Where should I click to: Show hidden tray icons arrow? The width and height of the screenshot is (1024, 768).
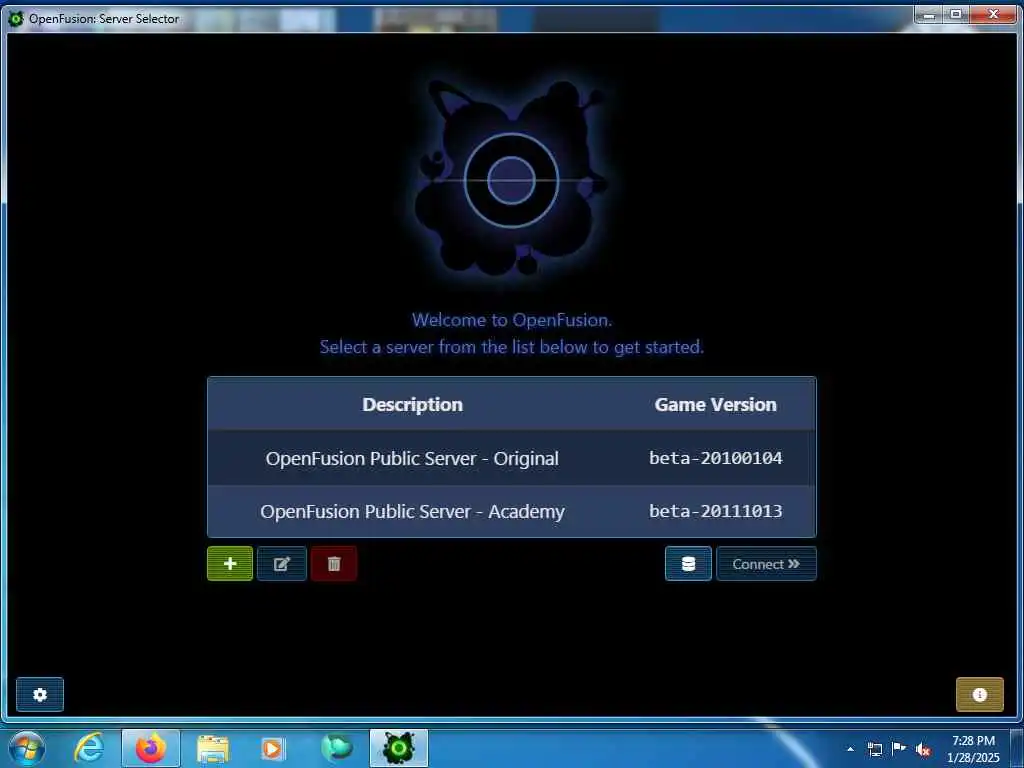pyautogui.click(x=850, y=749)
